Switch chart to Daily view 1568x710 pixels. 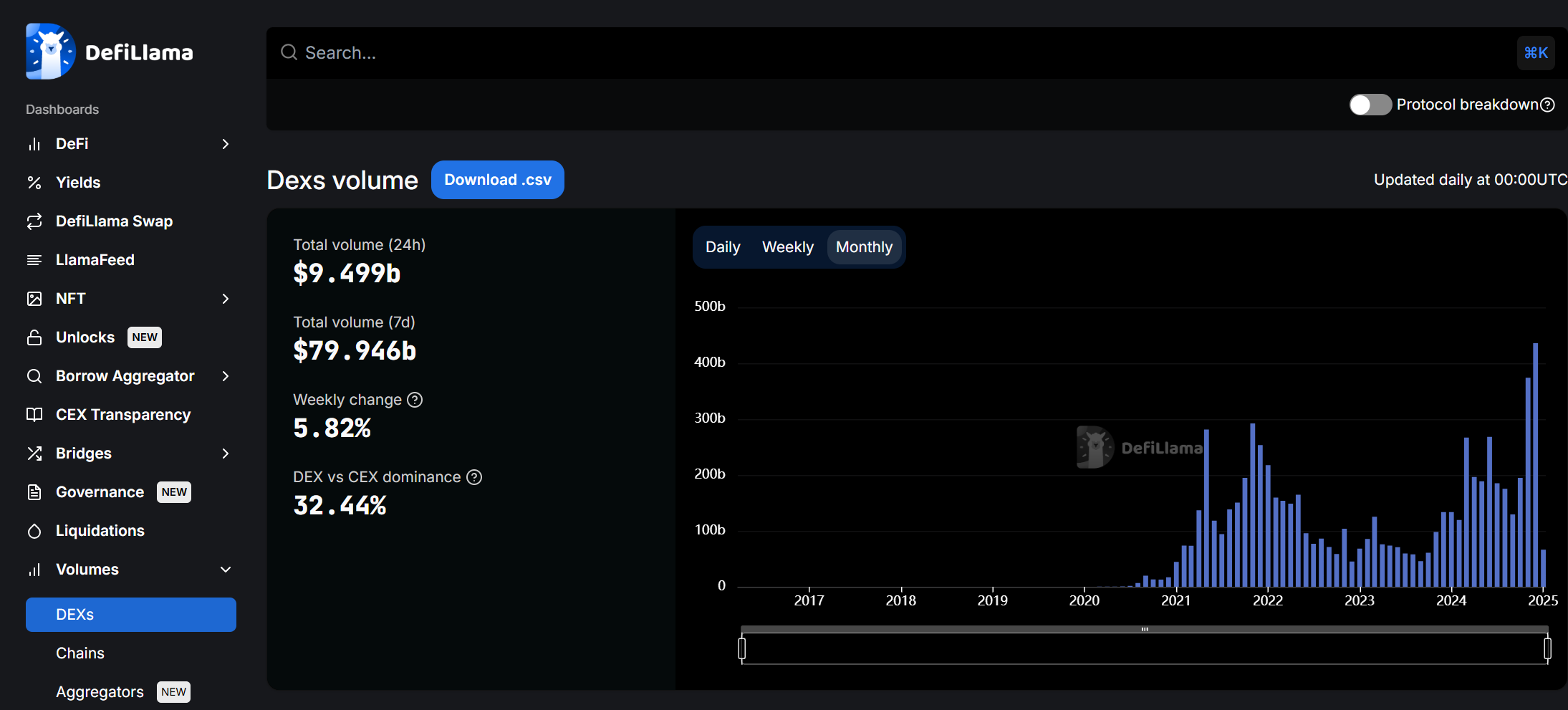(x=723, y=247)
